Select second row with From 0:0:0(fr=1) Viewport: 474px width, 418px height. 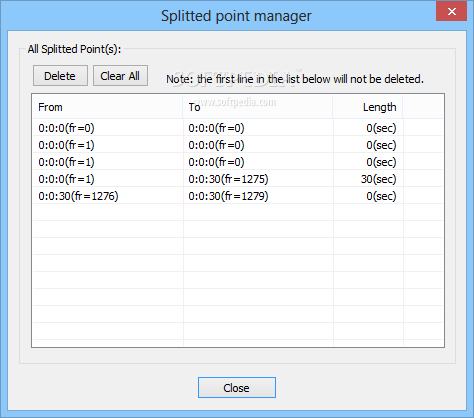(238, 145)
